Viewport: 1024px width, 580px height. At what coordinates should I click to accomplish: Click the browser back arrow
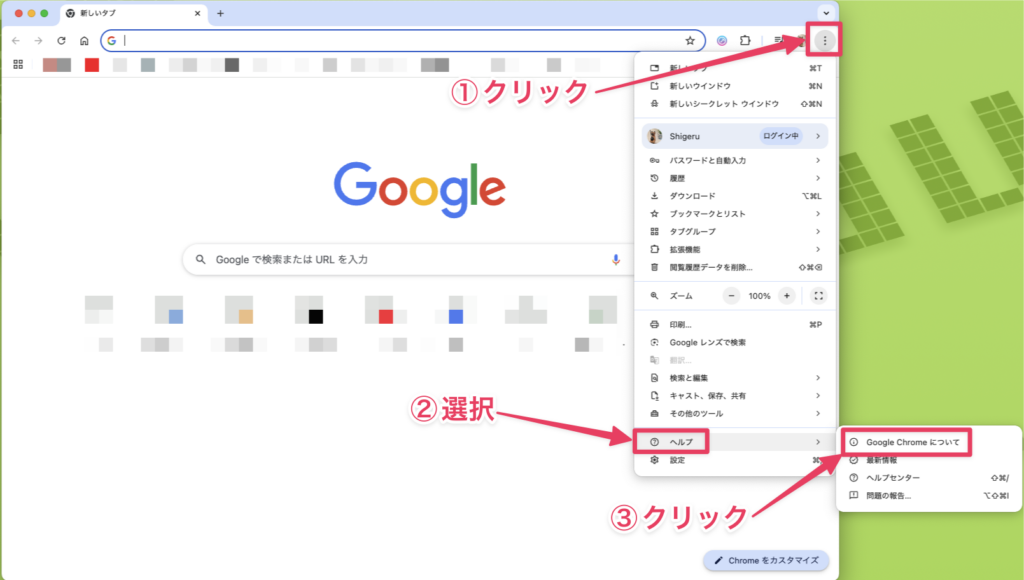16,40
